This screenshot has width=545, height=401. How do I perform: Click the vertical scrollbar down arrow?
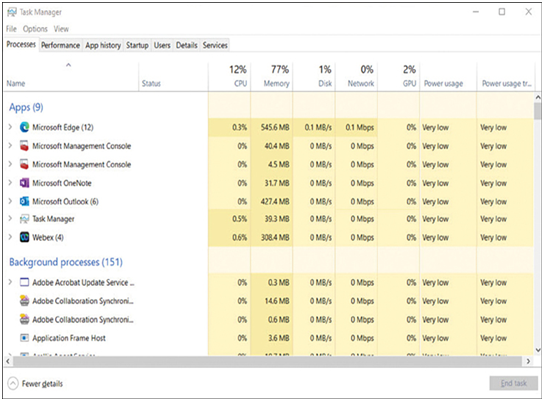point(538,350)
